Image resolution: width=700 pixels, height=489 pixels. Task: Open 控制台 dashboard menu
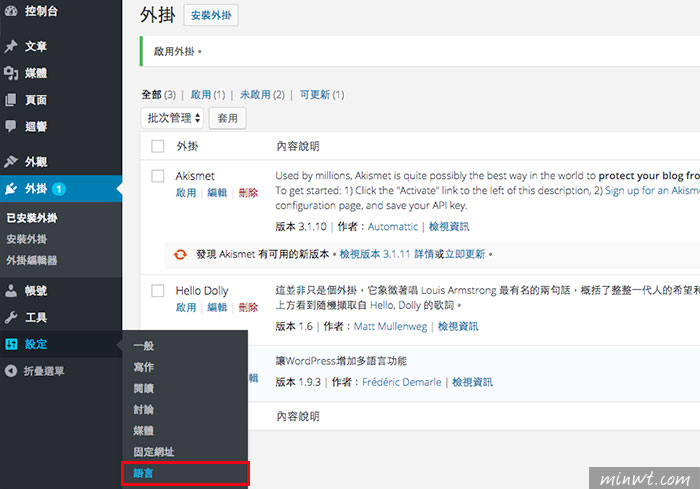(x=41, y=11)
